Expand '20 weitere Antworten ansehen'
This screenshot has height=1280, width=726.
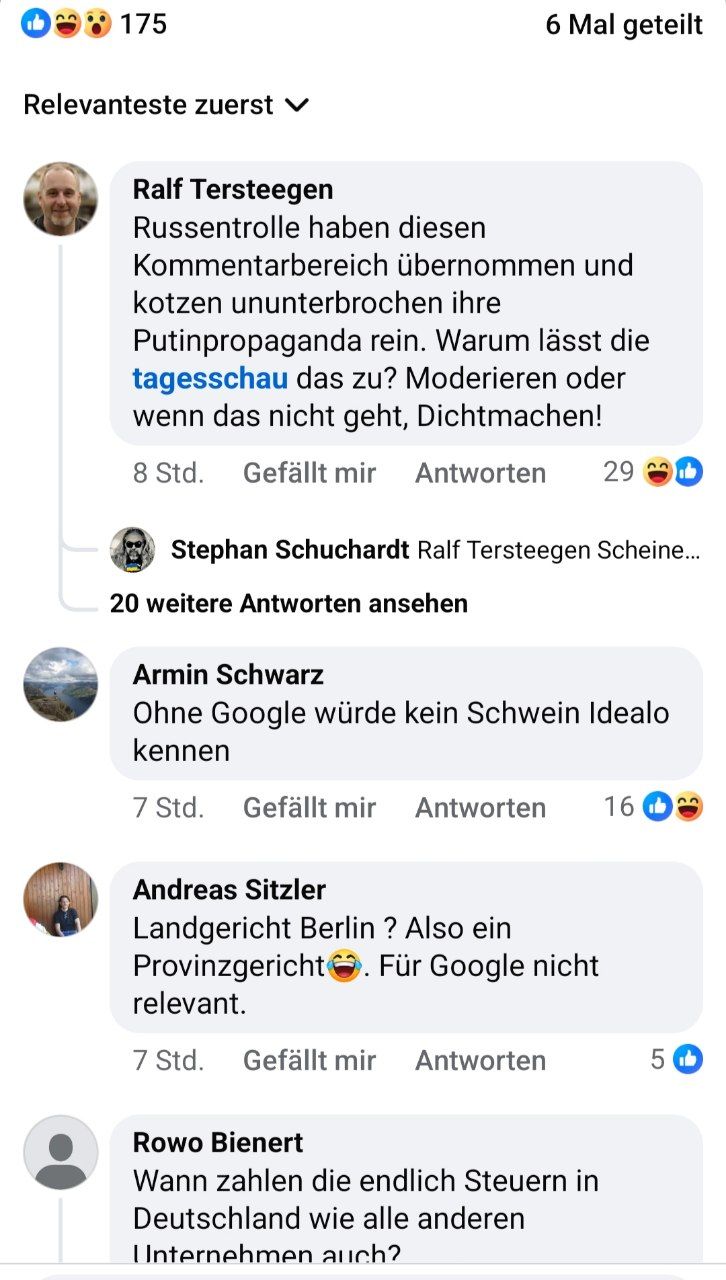point(288,603)
